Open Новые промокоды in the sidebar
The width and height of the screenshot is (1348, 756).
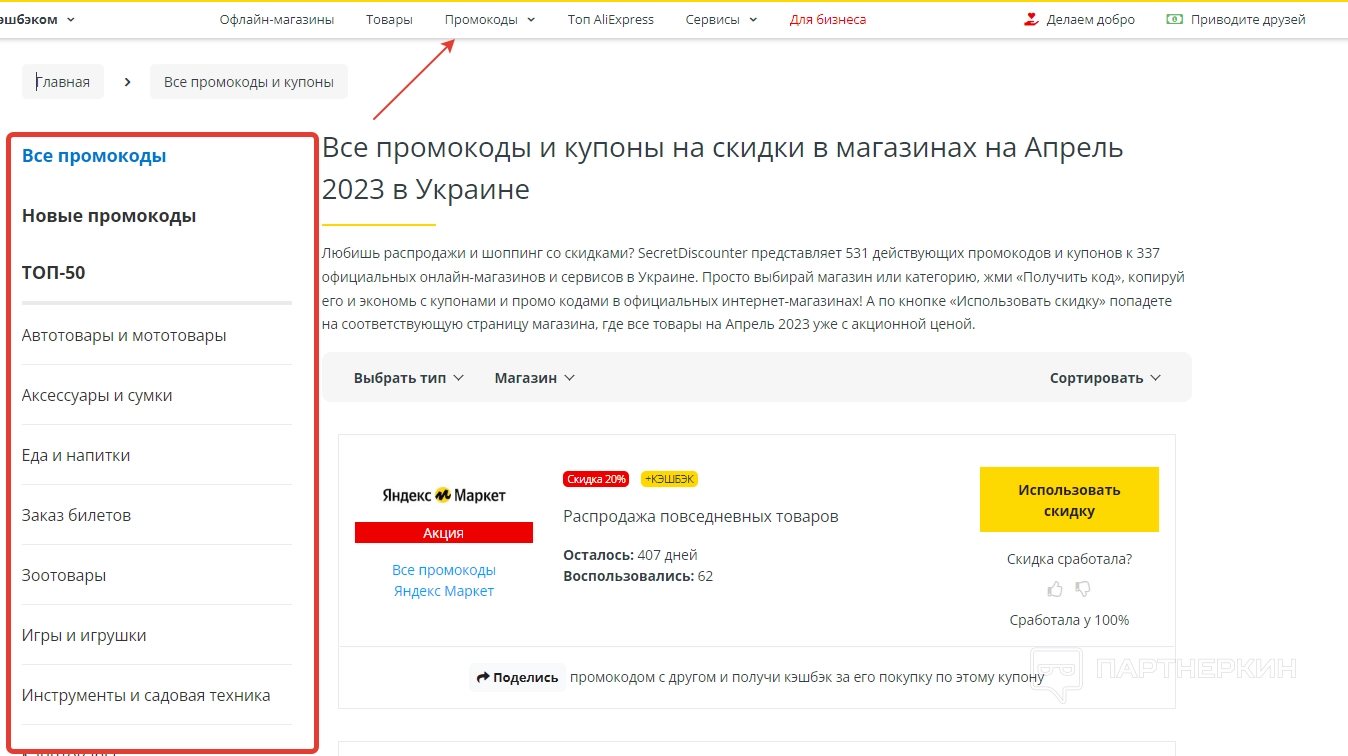point(109,216)
